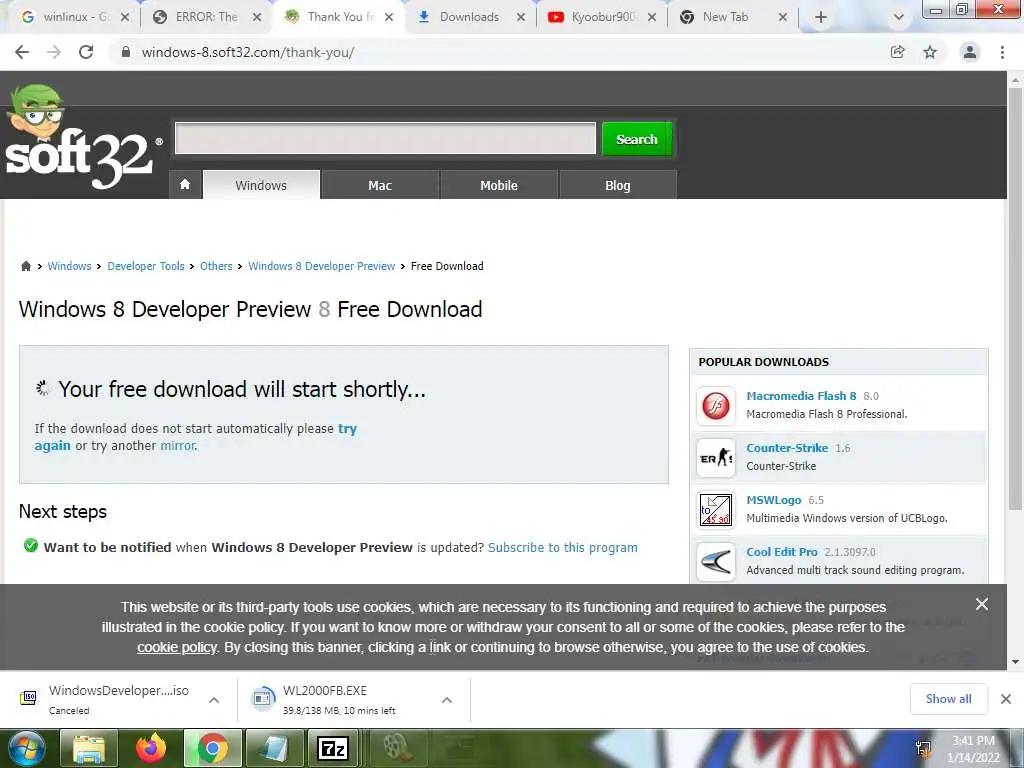Click Show all downloads button
This screenshot has height=768, width=1024.
(948, 699)
